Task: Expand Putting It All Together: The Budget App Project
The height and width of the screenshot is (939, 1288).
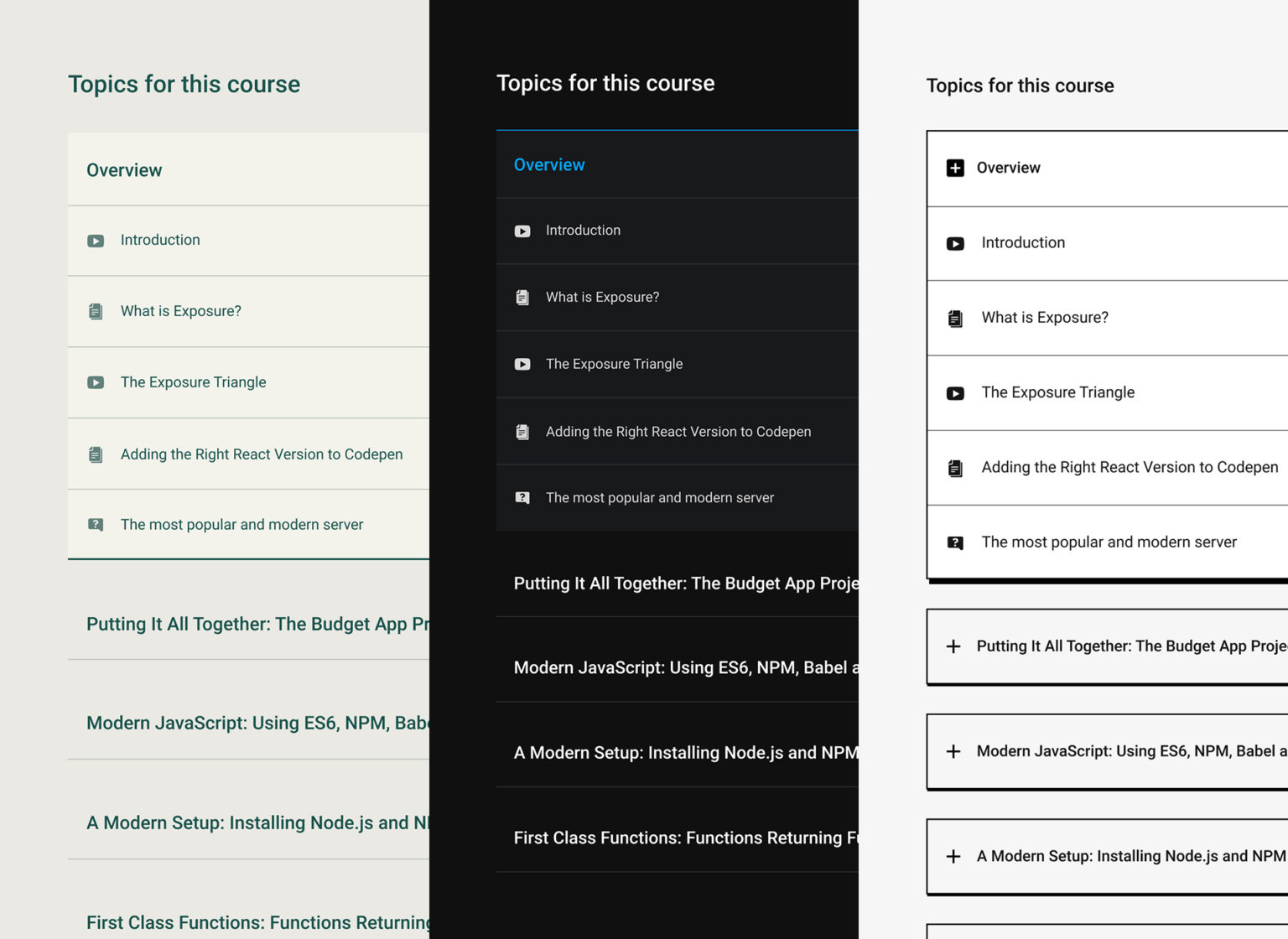Action: tap(953, 646)
